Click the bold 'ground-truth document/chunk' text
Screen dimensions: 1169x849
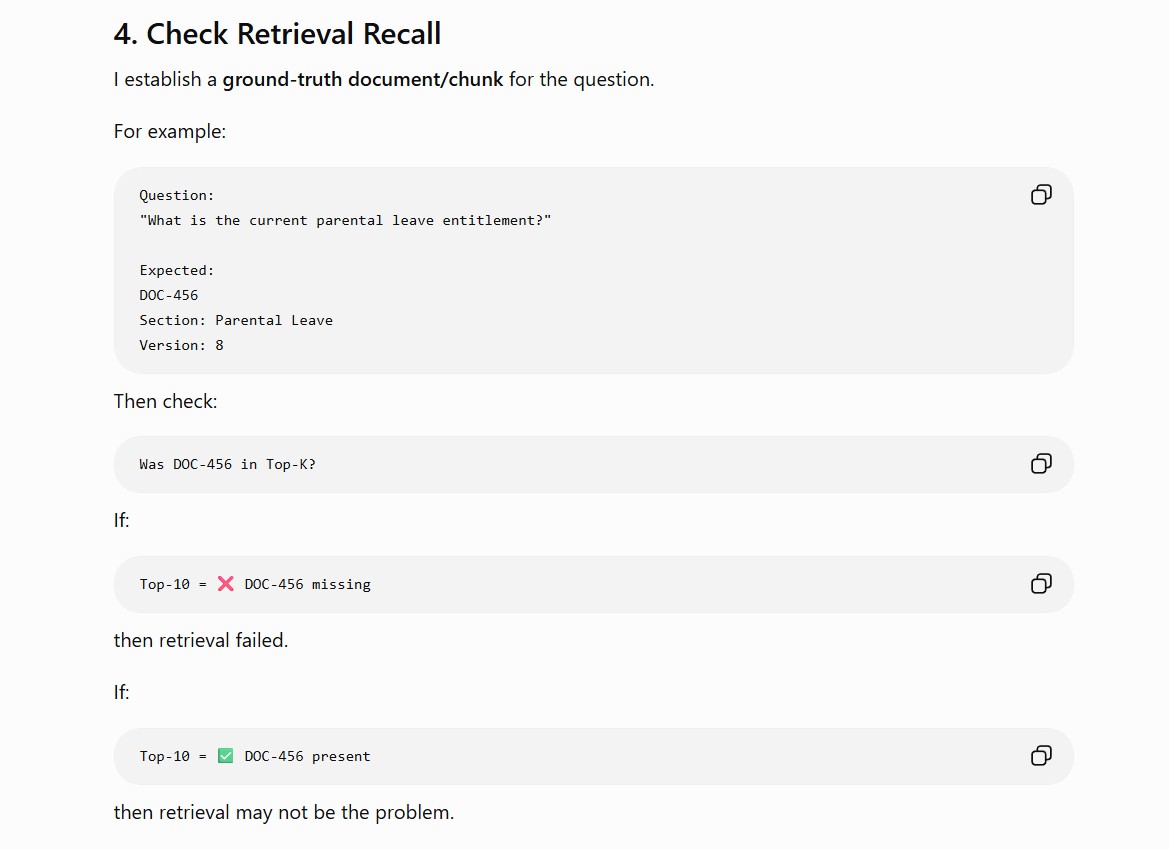point(362,80)
